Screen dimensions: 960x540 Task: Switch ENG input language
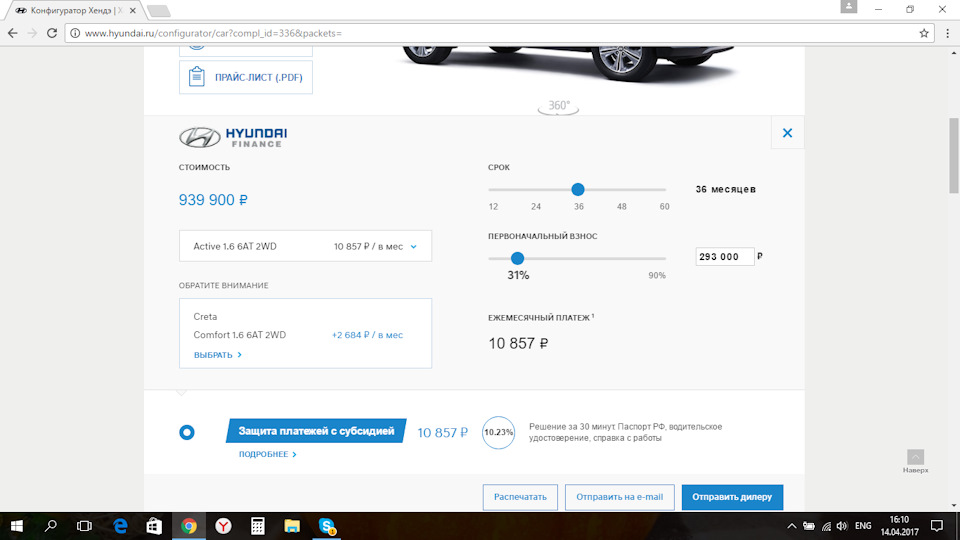(x=863, y=526)
